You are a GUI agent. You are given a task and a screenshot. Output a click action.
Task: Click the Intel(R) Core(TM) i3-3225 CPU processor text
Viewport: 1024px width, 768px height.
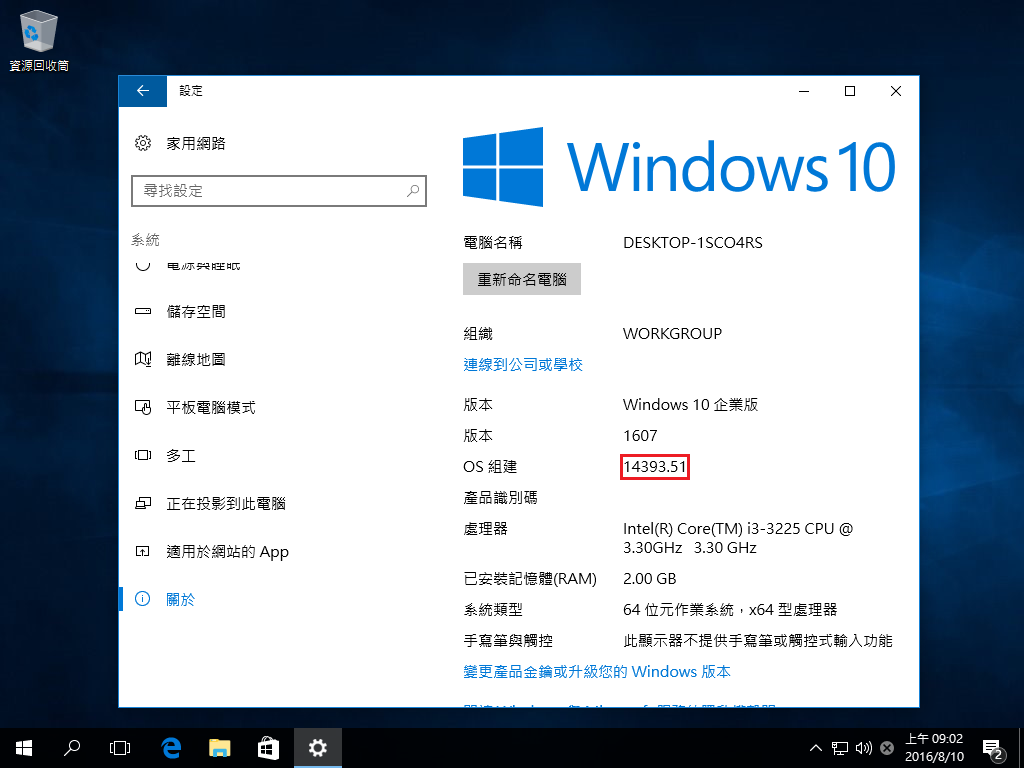pyautogui.click(x=738, y=538)
